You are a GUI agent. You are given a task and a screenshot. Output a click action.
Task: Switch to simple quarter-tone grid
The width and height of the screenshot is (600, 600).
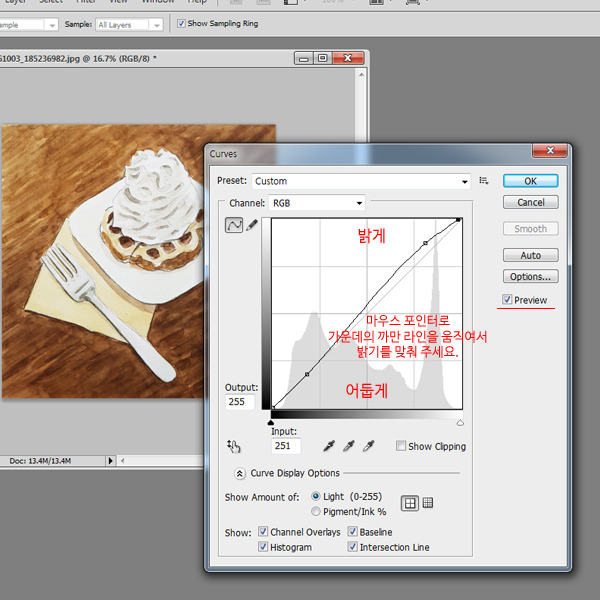[x=410, y=503]
